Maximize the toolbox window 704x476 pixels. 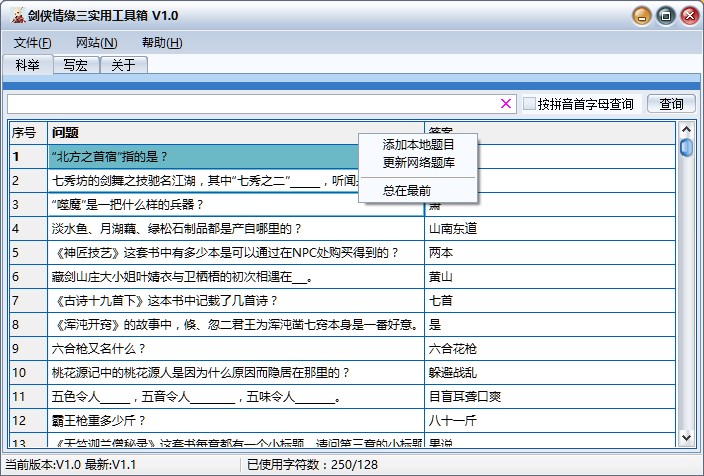(x=665, y=16)
